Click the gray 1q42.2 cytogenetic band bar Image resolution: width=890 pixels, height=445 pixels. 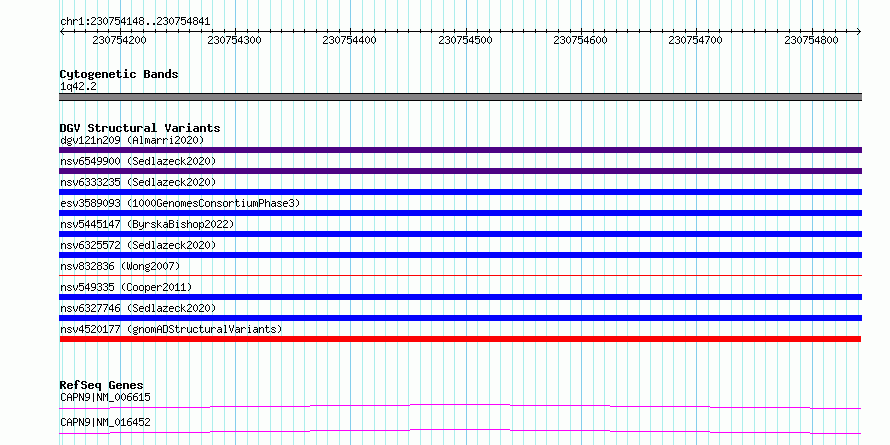tap(460, 97)
